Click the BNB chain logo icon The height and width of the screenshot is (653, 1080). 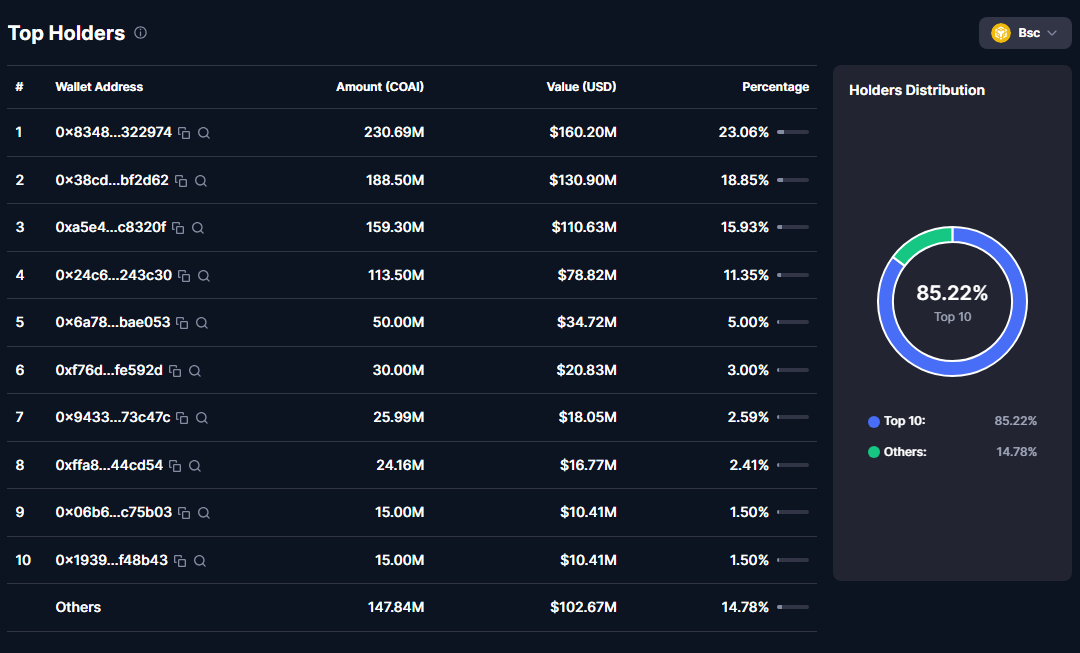1000,33
